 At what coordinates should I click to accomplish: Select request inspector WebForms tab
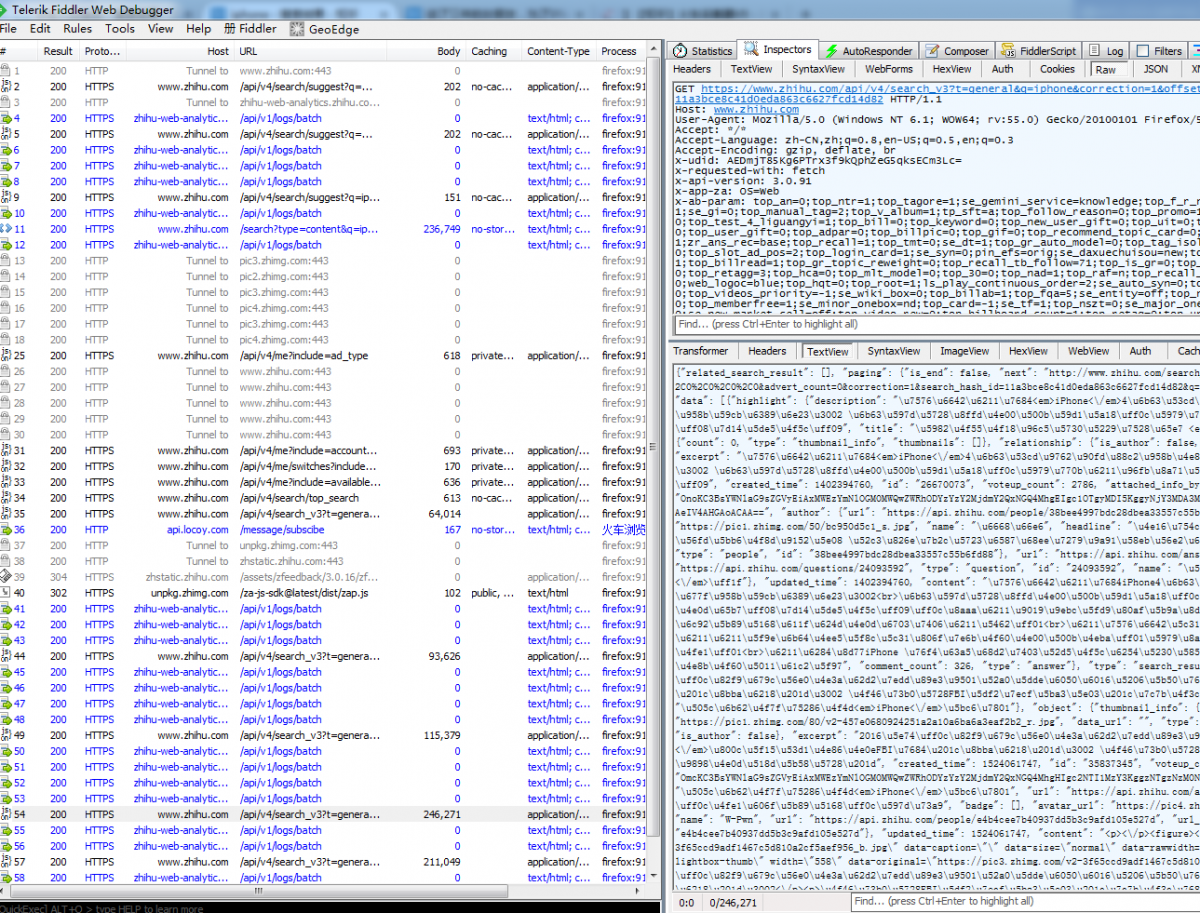889,69
